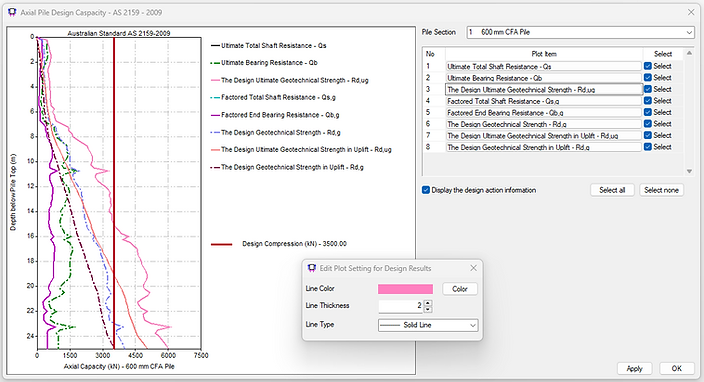Click legend entry Ultimate Geotechnical Strength in Uplift - Rd,ug
704x382 pixels.
click(301, 149)
